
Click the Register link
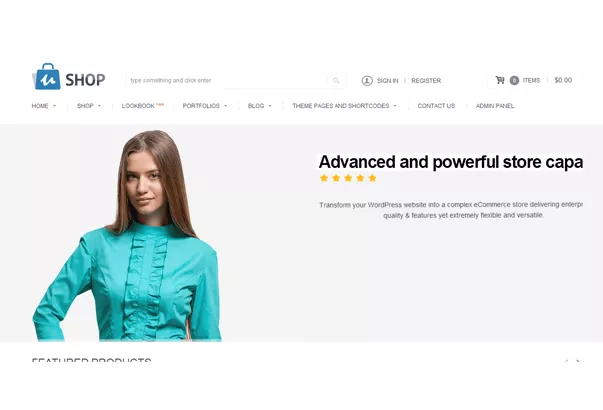coord(426,81)
